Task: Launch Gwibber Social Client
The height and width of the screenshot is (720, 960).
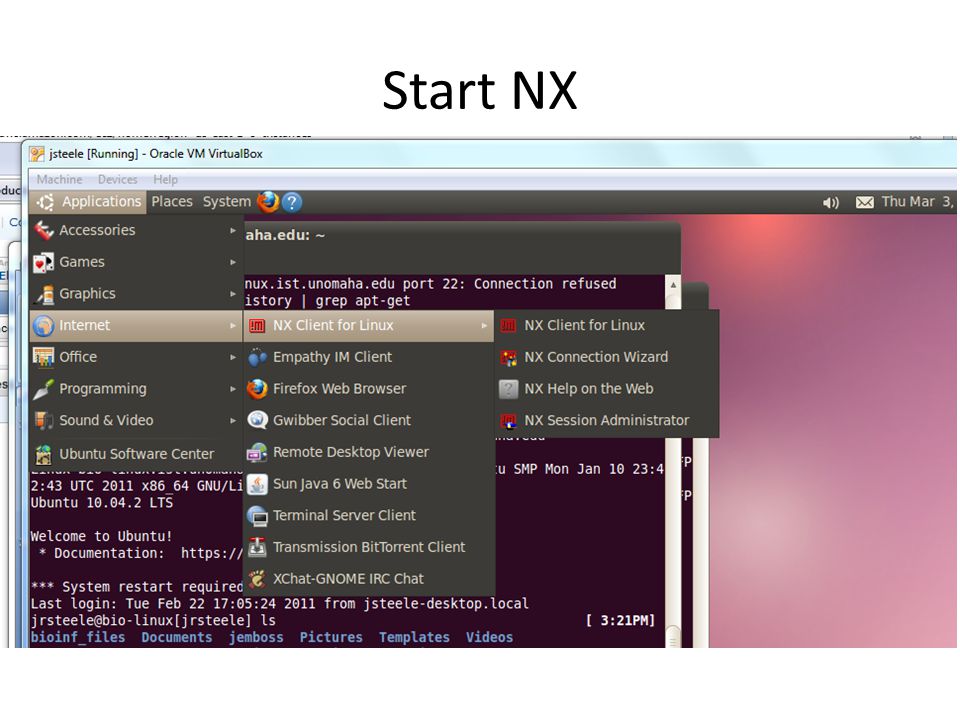Action: (x=369, y=421)
